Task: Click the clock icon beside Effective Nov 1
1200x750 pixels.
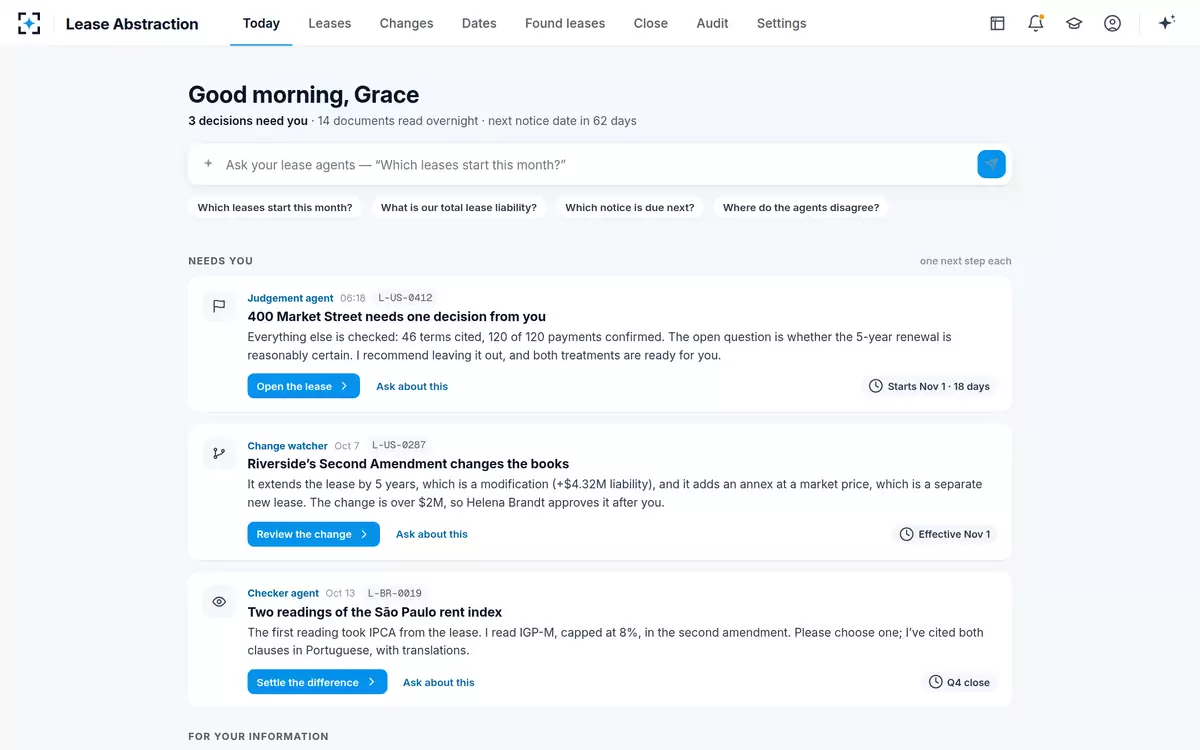Action: click(907, 534)
